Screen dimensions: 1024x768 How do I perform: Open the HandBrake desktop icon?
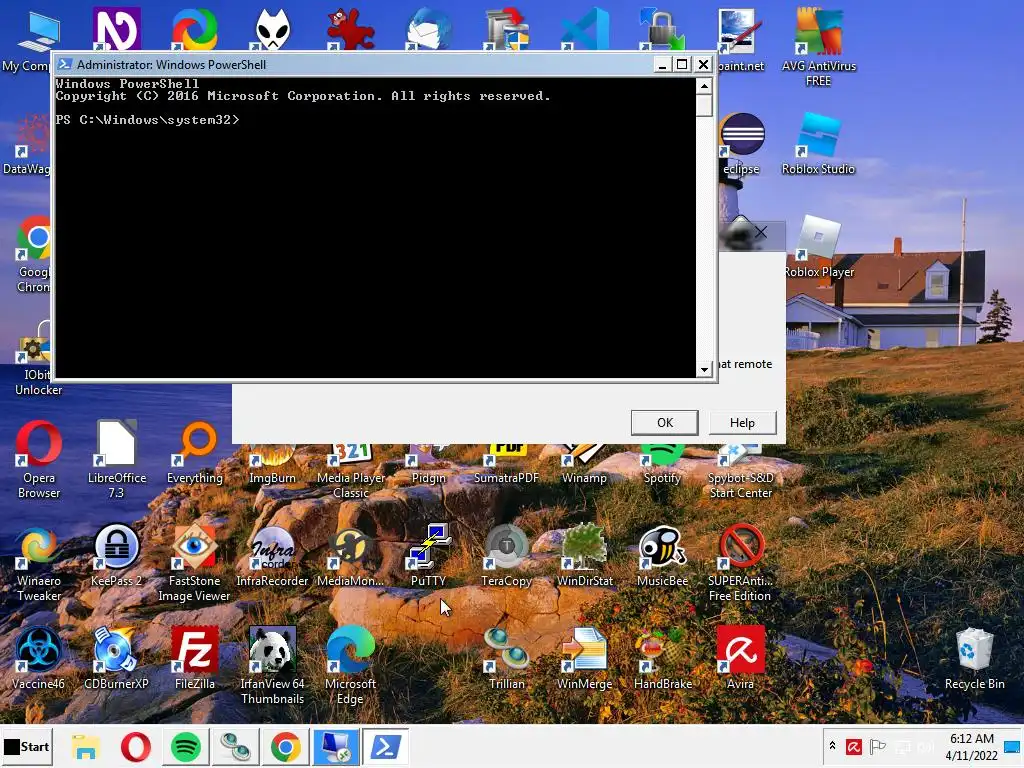[662, 659]
